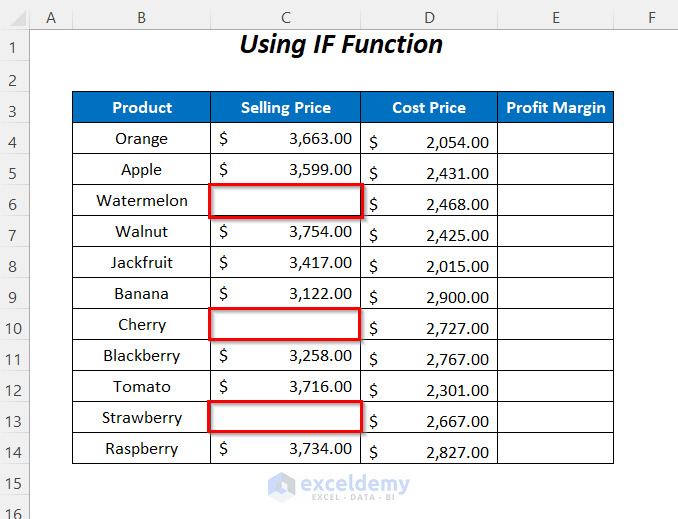Select the Cherry product cell
Viewport: 678px width, 519px height.
click(x=141, y=324)
